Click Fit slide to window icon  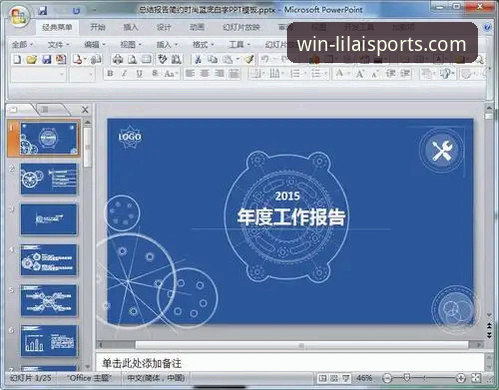[x=476, y=378]
